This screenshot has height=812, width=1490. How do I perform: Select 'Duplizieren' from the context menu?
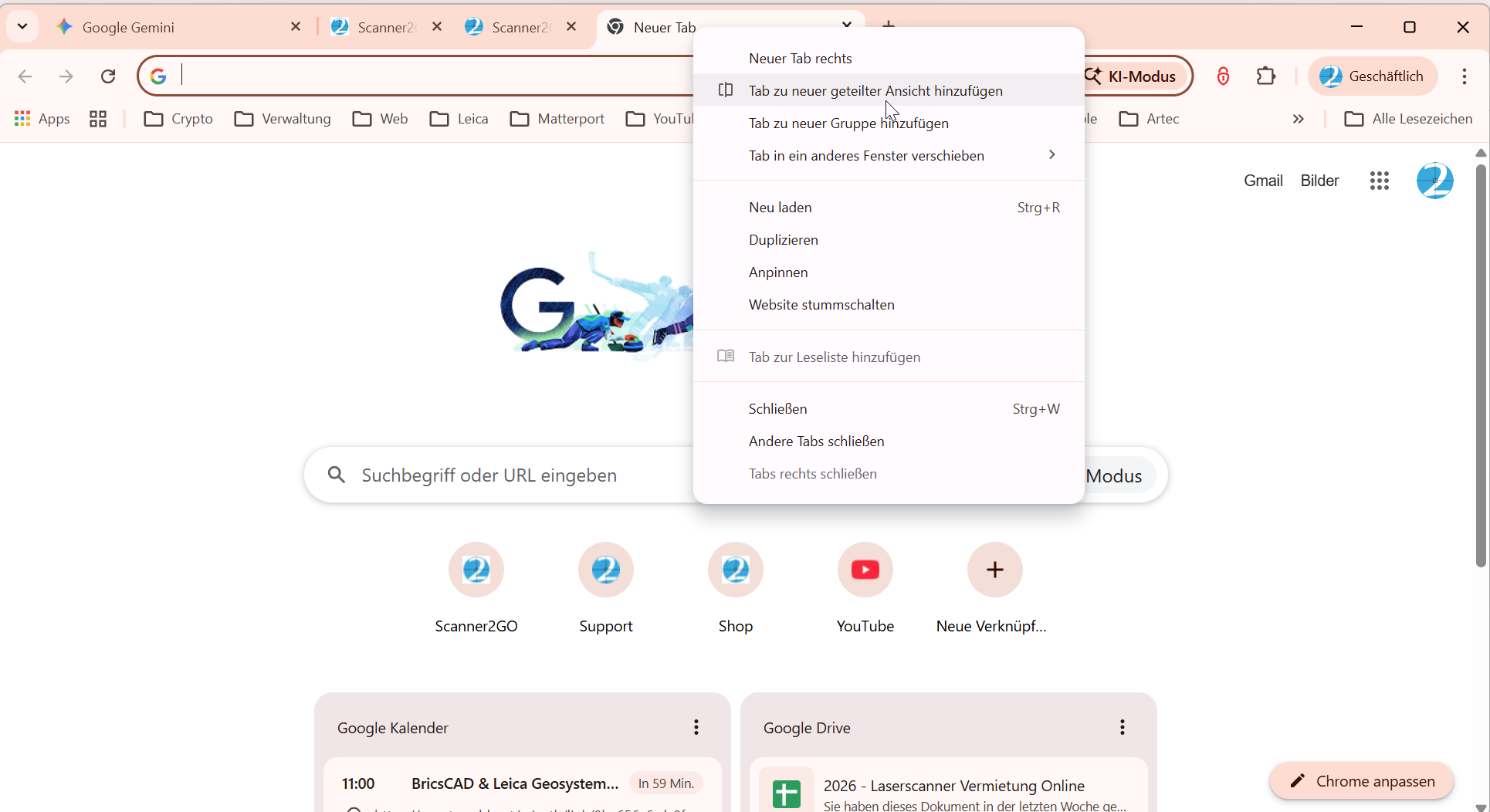tap(889, 240)
